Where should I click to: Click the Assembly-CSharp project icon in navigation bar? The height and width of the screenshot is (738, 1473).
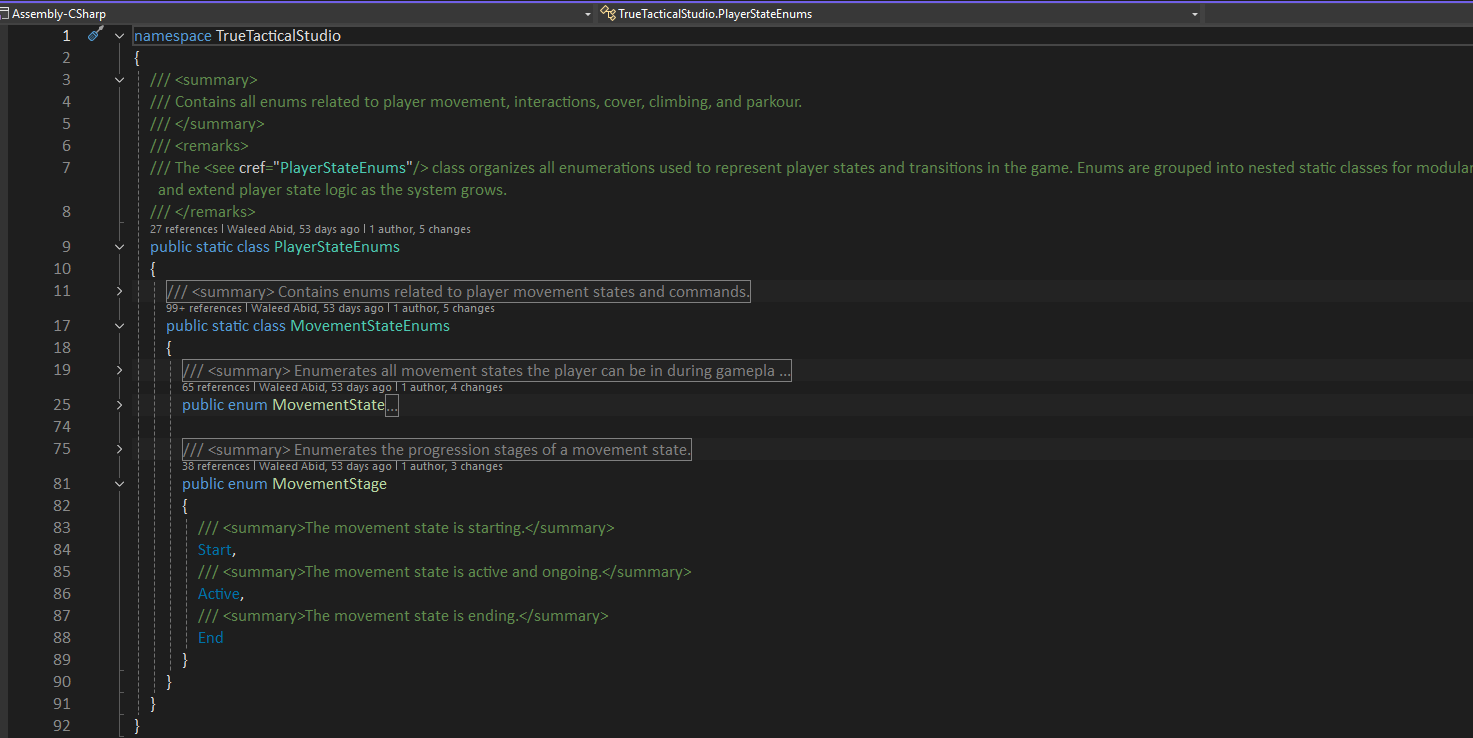click(5, 14)
